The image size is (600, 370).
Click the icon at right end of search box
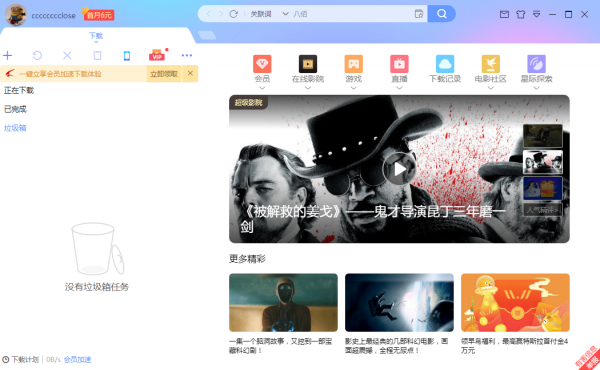pos(419,14)
